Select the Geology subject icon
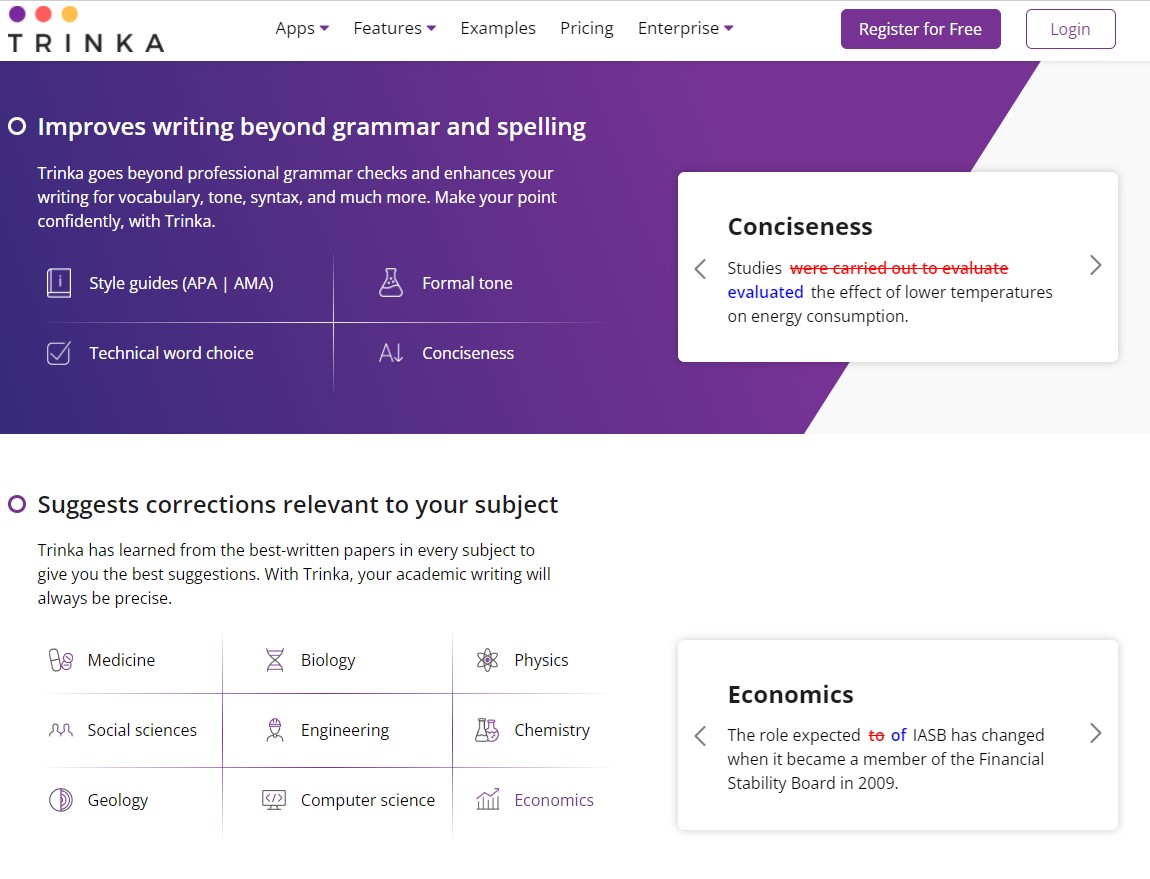Image resolution: width=1150 pixels, height=879 pixels. tap(60, 800)
